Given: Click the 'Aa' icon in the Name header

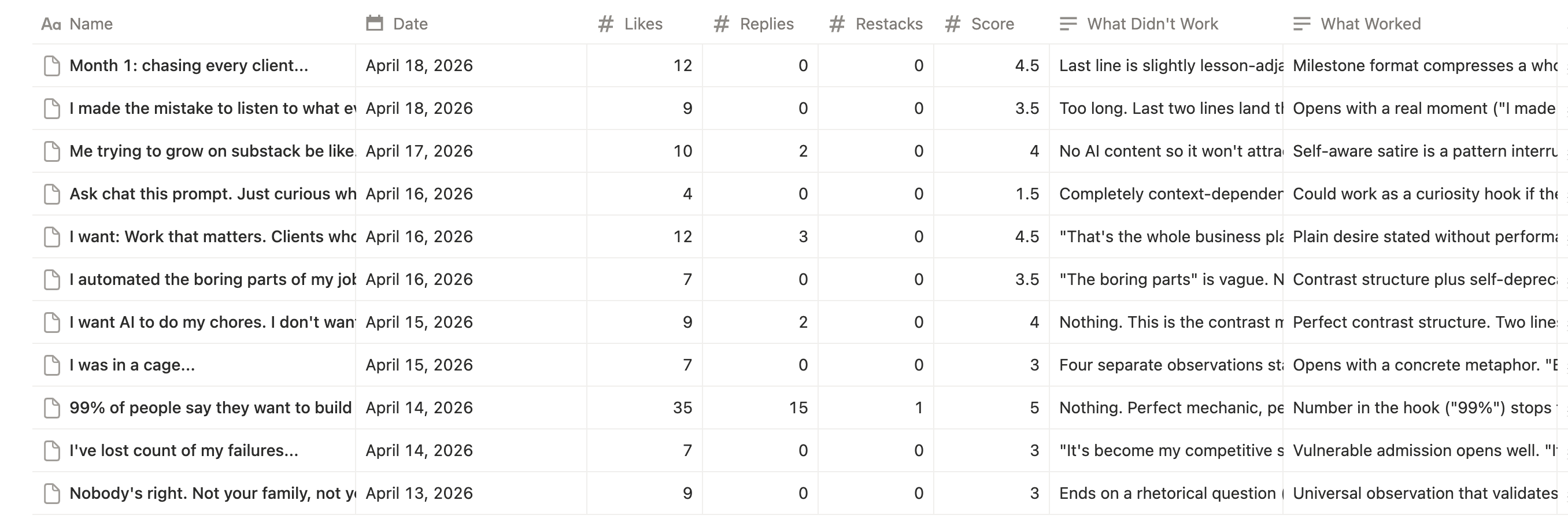Looking at the screenshot, I should point(51,24).
